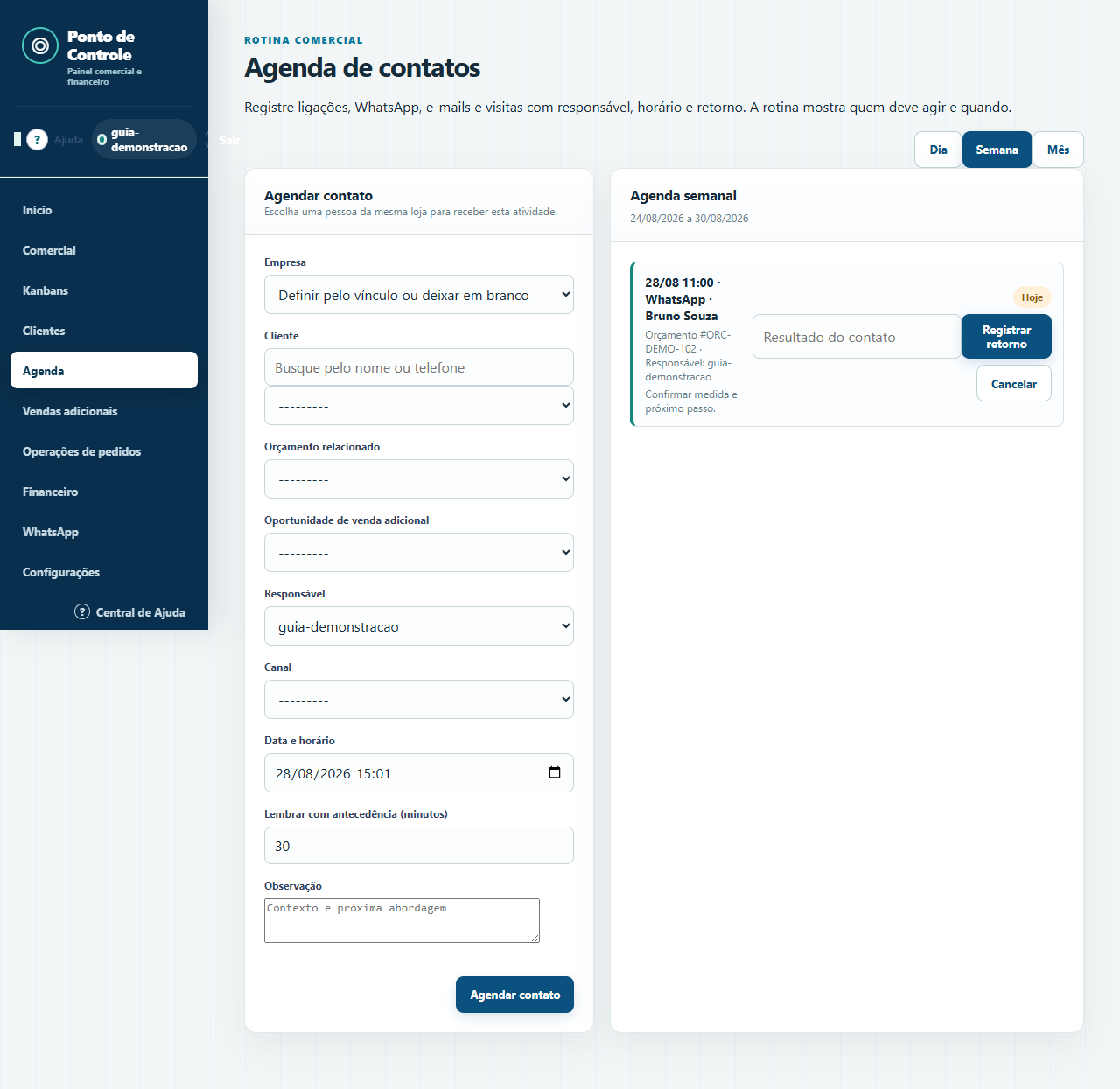
Task: Open the Canal dropdown
Action: click(419, 700)
